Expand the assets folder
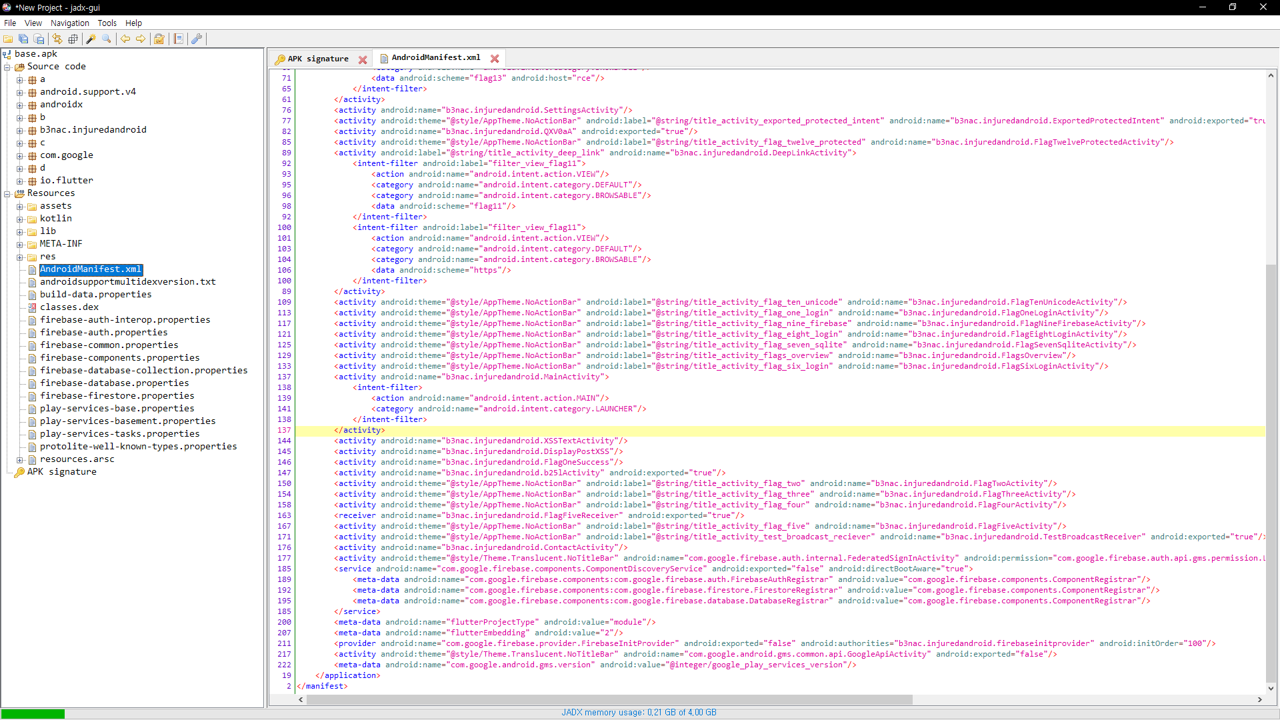The height and width of the screenshot is (720, 1280). click(x=20, y=206)
